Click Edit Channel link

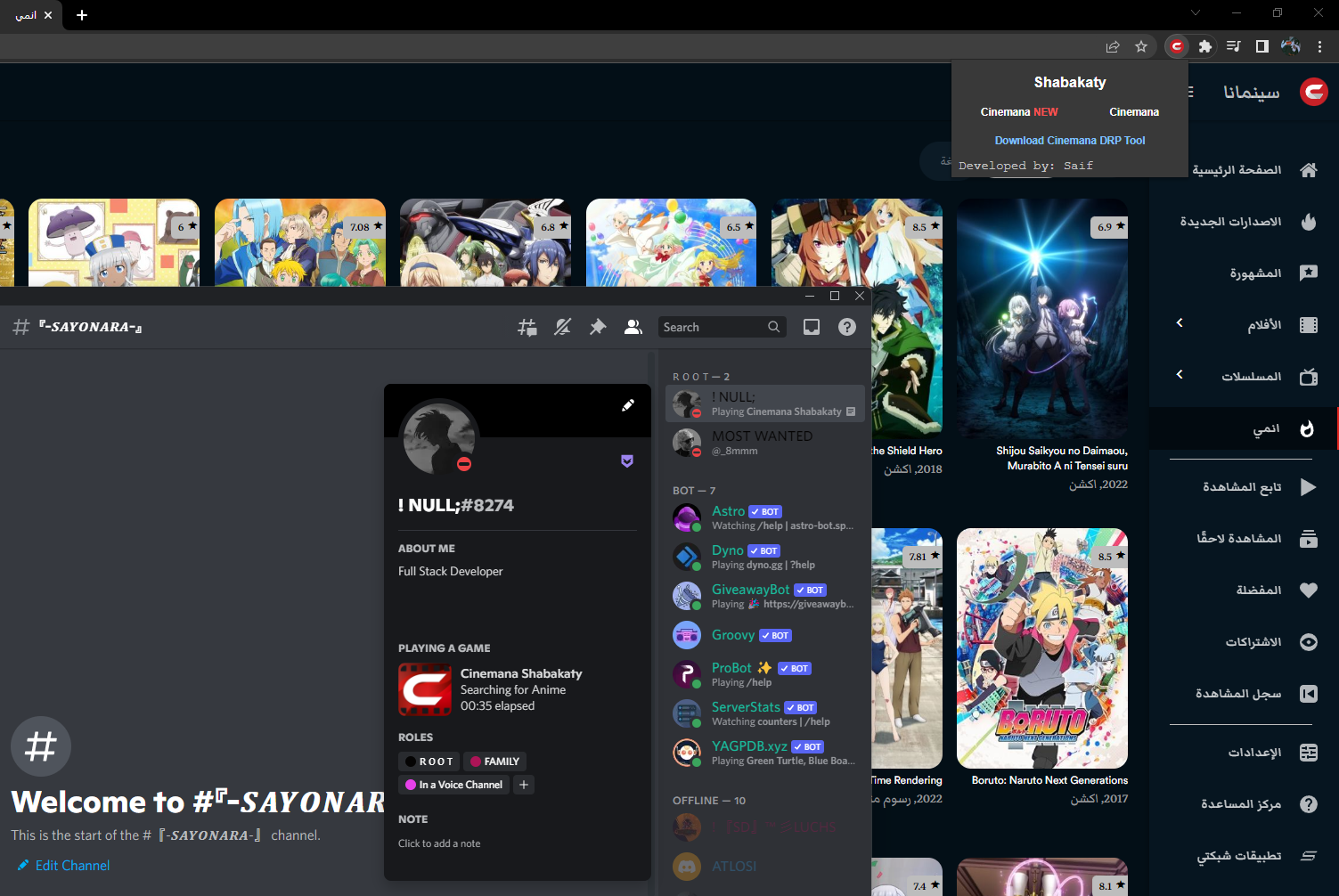pyautogui.click(x=64, y=866)
